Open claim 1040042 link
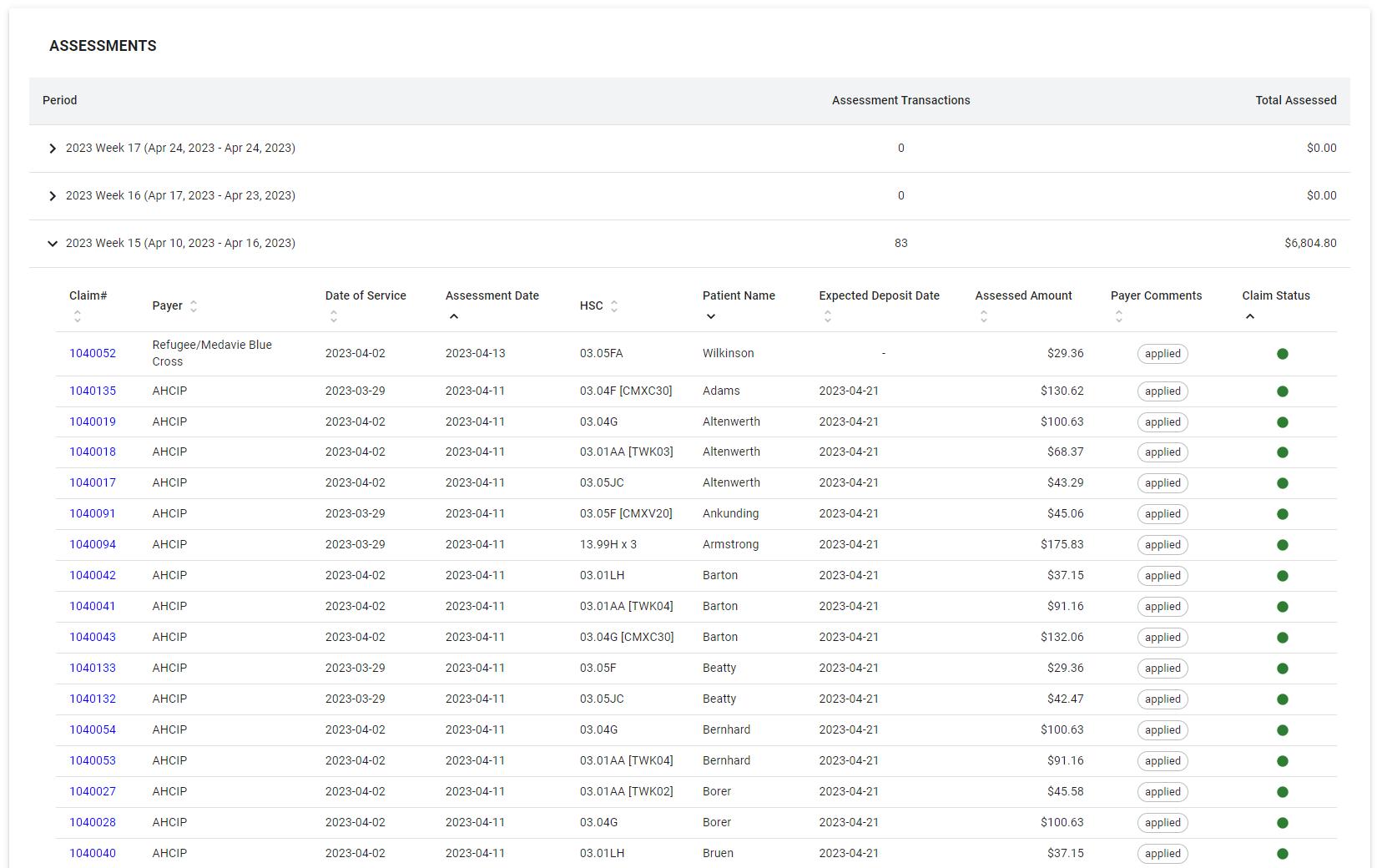The width and height of the screenshot is (1377, 868). click(x=93, y=575)
